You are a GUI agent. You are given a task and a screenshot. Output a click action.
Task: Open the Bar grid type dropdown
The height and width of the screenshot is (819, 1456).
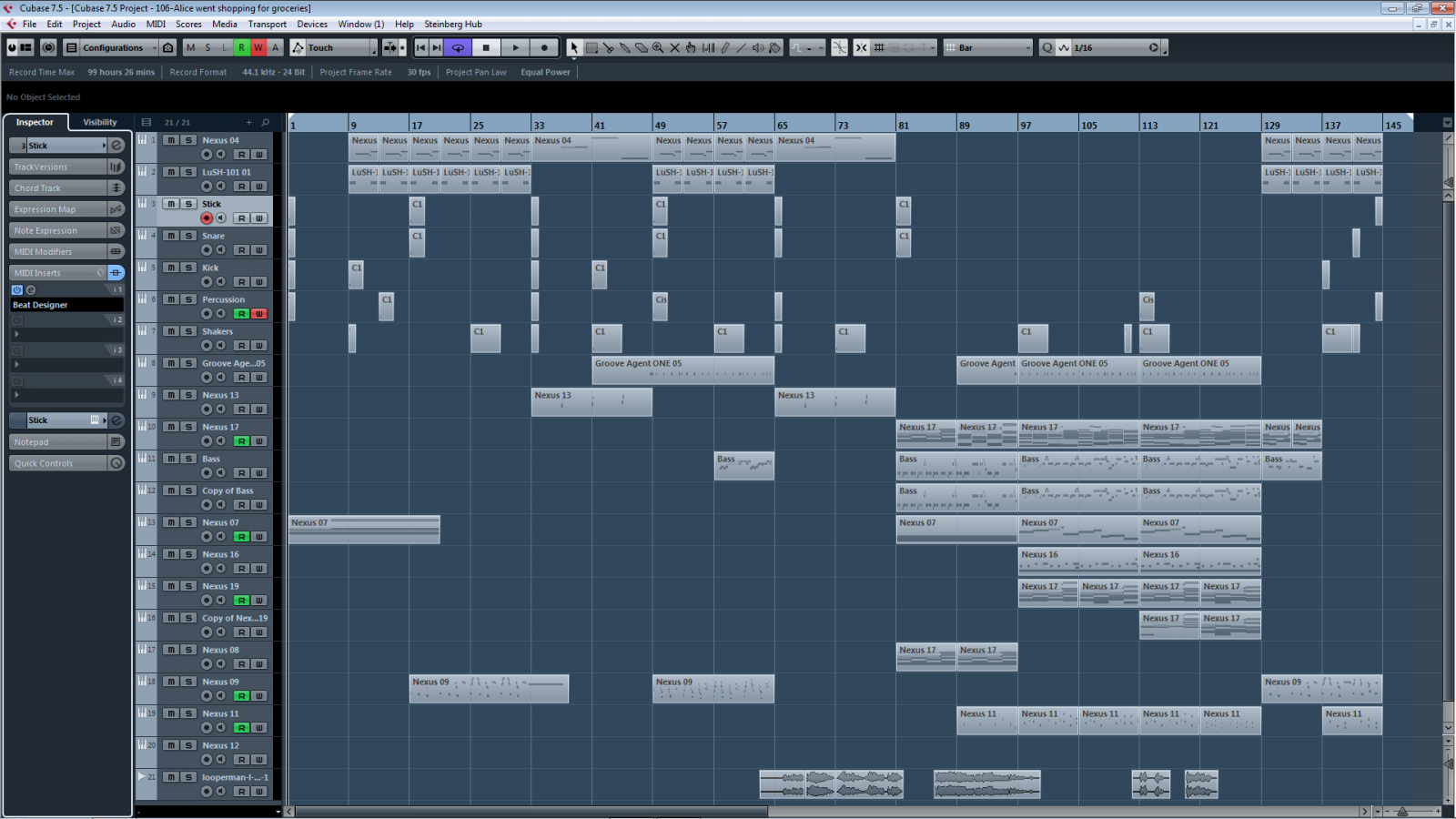pyautogui.click(x=987, y=47)
